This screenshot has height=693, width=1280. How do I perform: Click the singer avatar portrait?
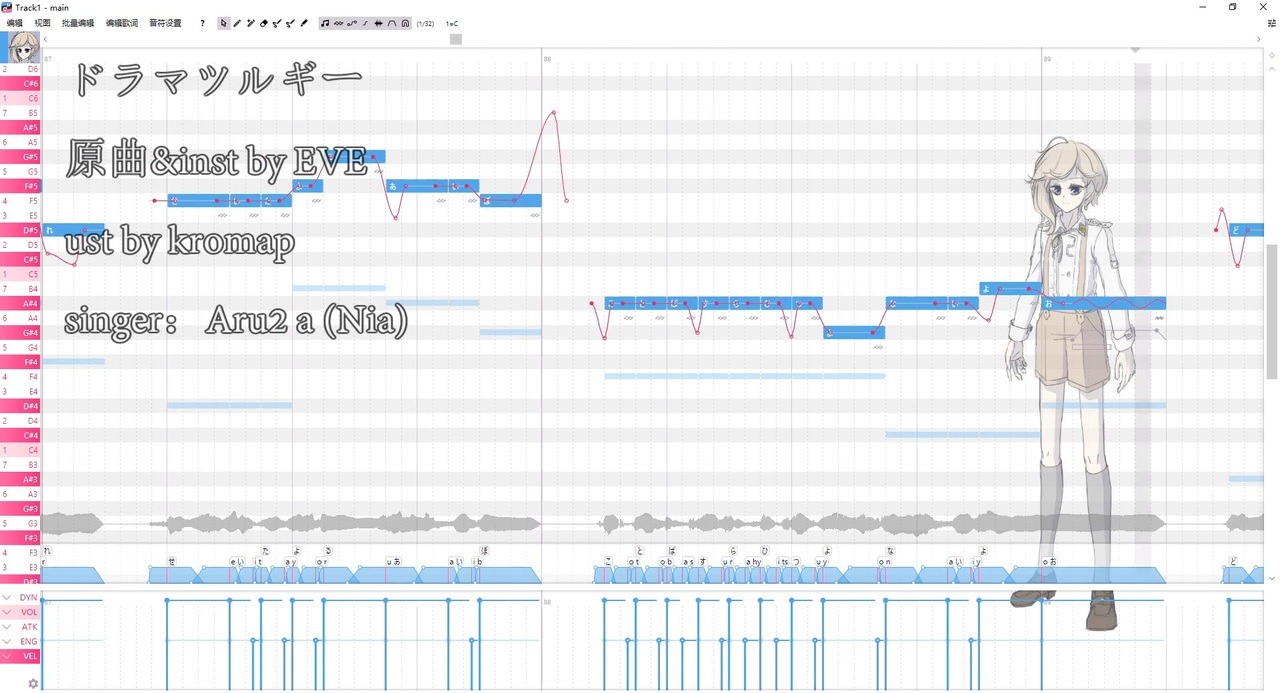pyautogui.click(x=22, y=47)
